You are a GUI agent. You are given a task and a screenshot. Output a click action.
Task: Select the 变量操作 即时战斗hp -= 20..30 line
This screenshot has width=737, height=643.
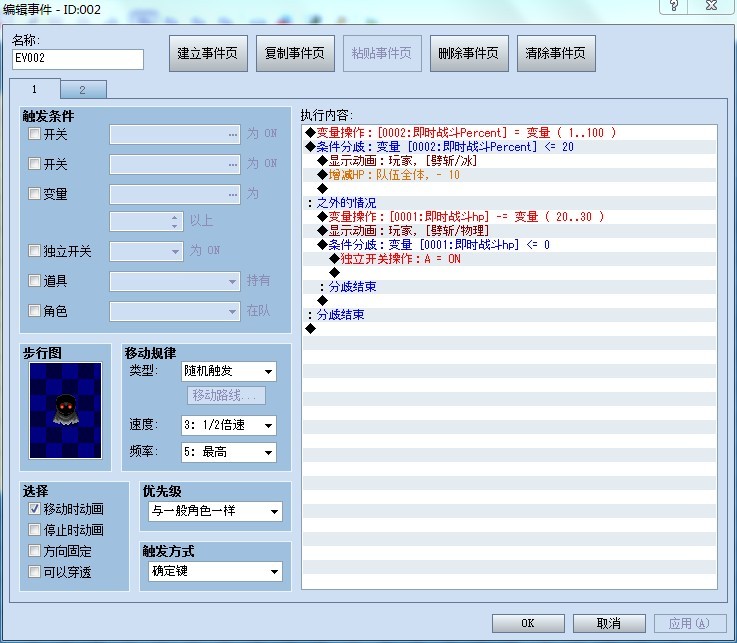pyautogui.click(x=510, y=217)
